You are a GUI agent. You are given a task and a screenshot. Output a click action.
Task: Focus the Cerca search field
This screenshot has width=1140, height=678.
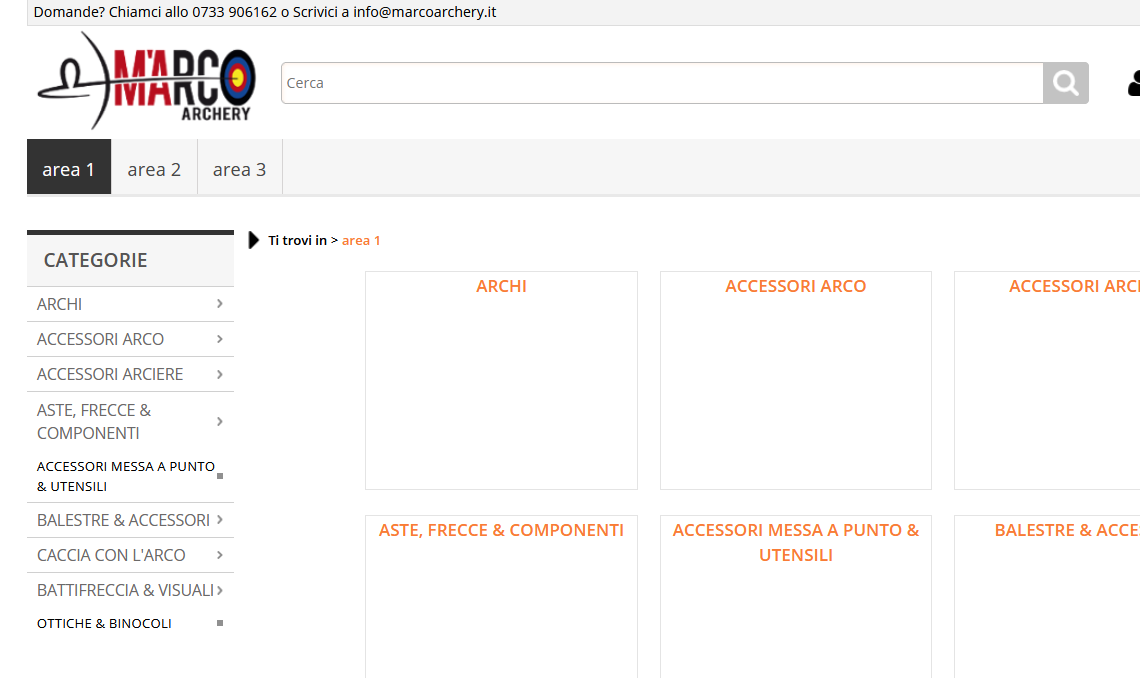pos(662,83)
